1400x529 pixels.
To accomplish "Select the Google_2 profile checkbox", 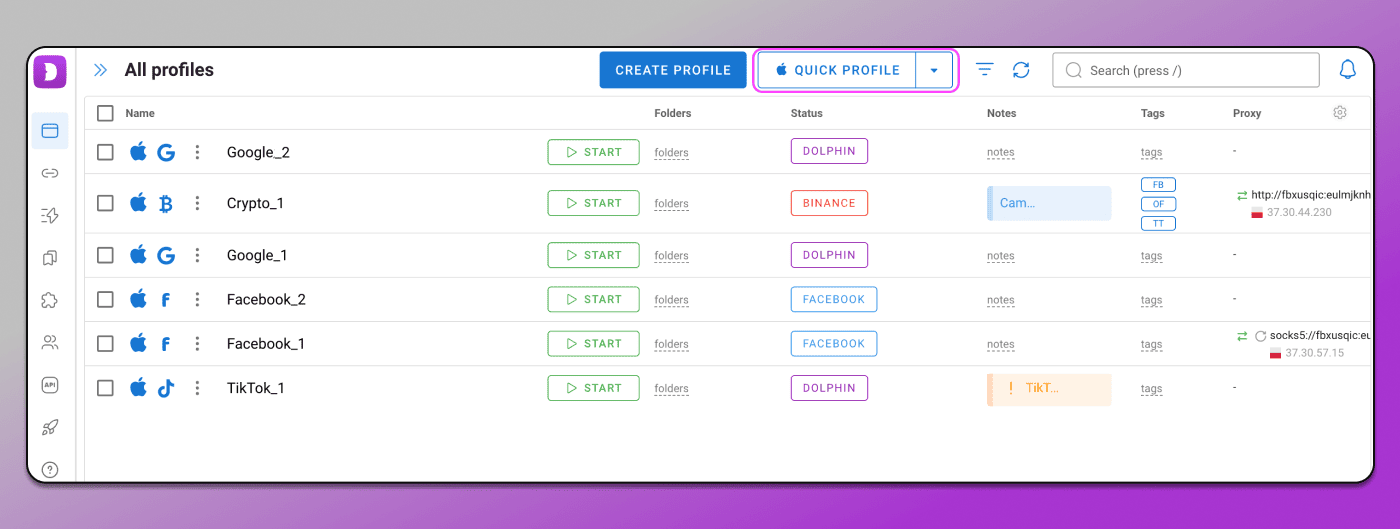I will point(105,152).
